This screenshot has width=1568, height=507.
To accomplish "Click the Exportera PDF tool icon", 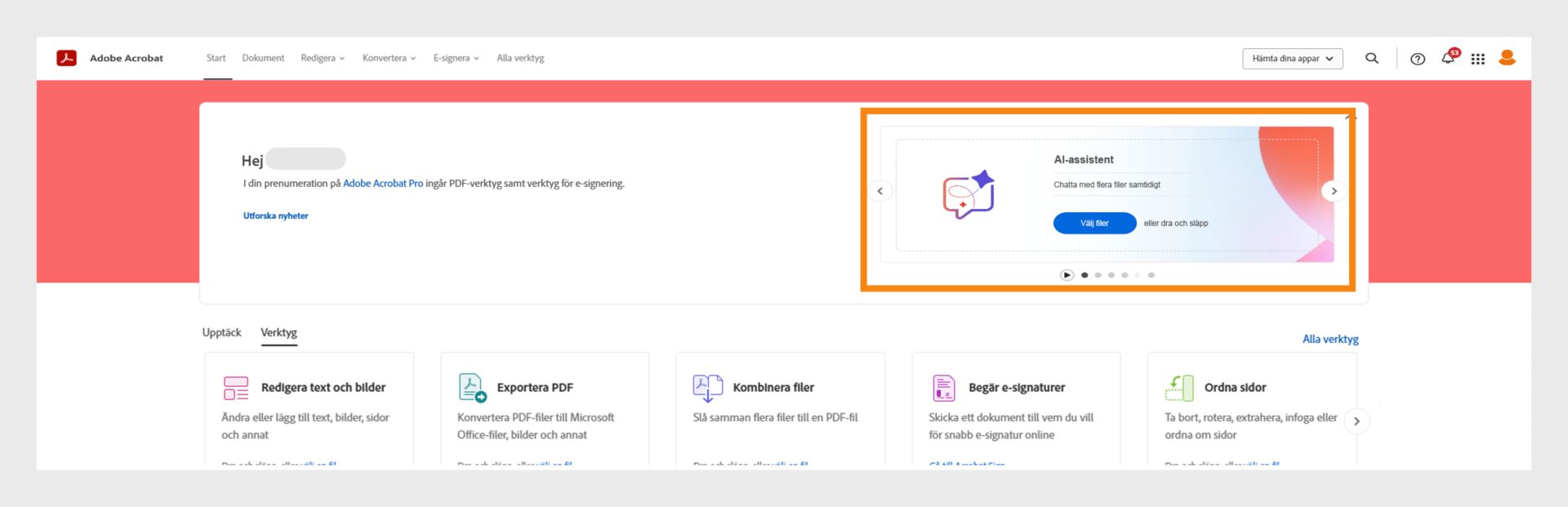I will click(x=472, y=387).
